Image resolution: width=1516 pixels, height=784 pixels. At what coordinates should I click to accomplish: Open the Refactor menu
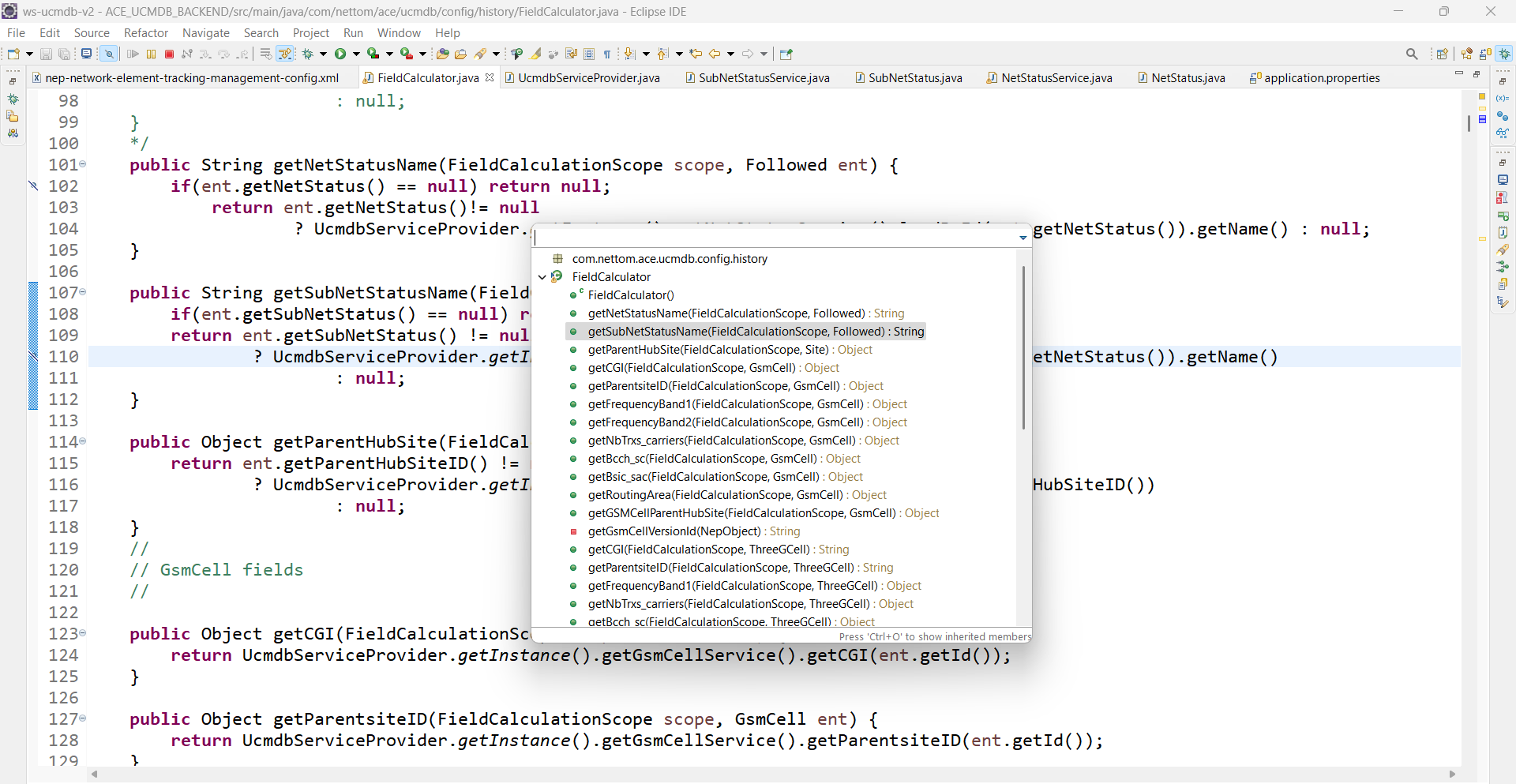146,32
